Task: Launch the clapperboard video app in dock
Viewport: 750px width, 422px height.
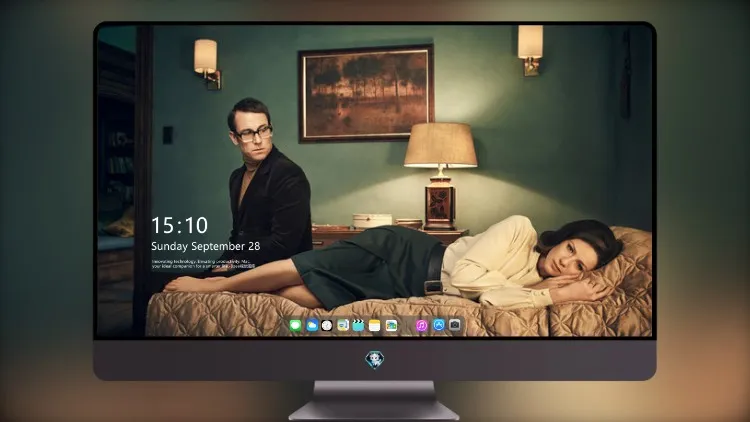Action: [358, 325]
